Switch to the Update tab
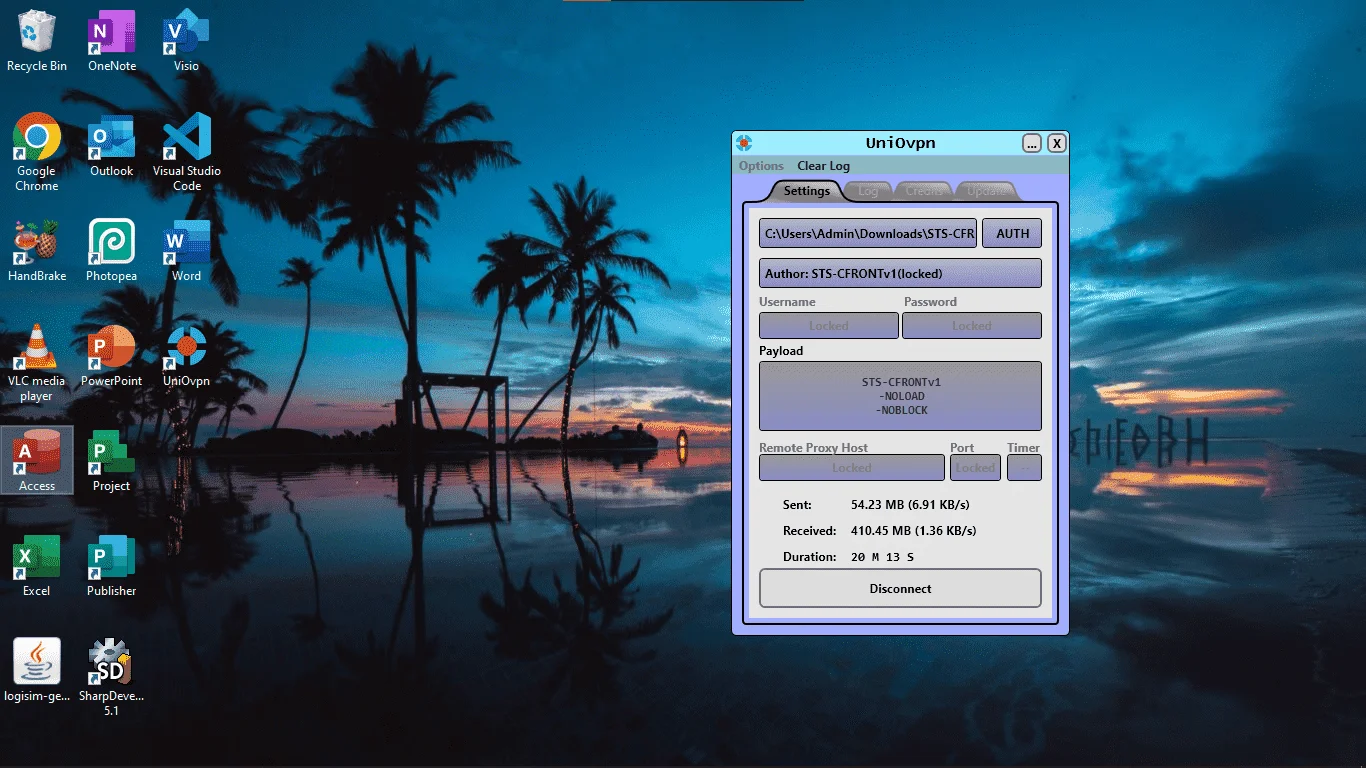 [986, 191]
